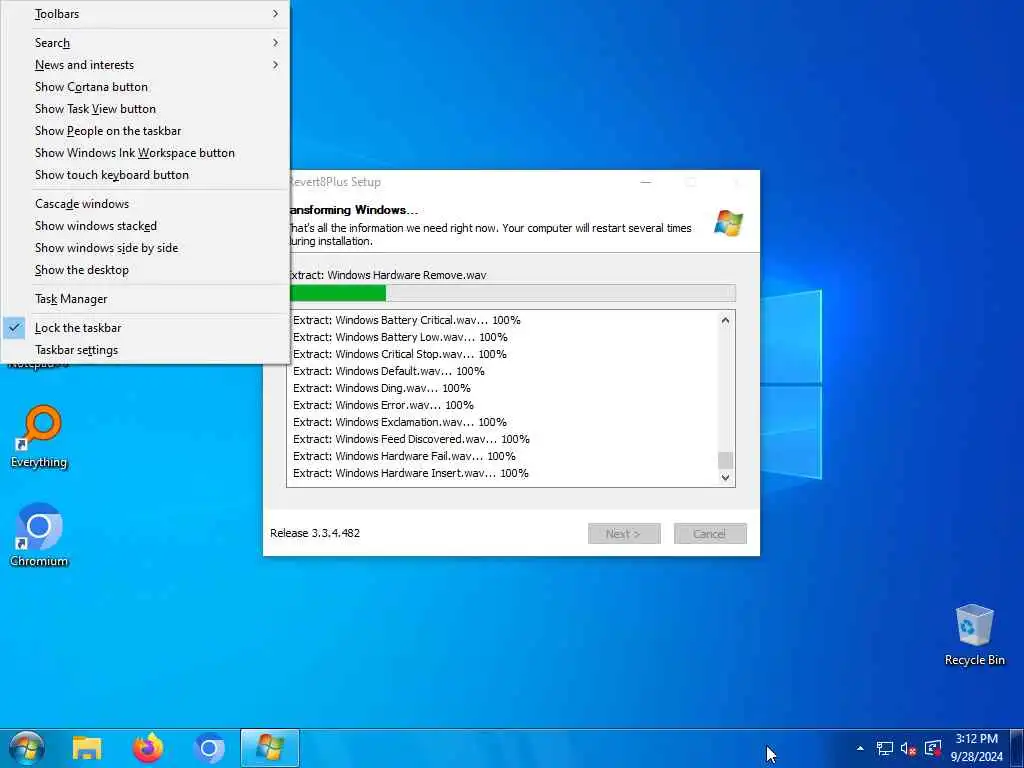Click the Extract: Windows Hardware Remove.wav status
This screenshot has width=1024, height=768.
pos(389,275)
